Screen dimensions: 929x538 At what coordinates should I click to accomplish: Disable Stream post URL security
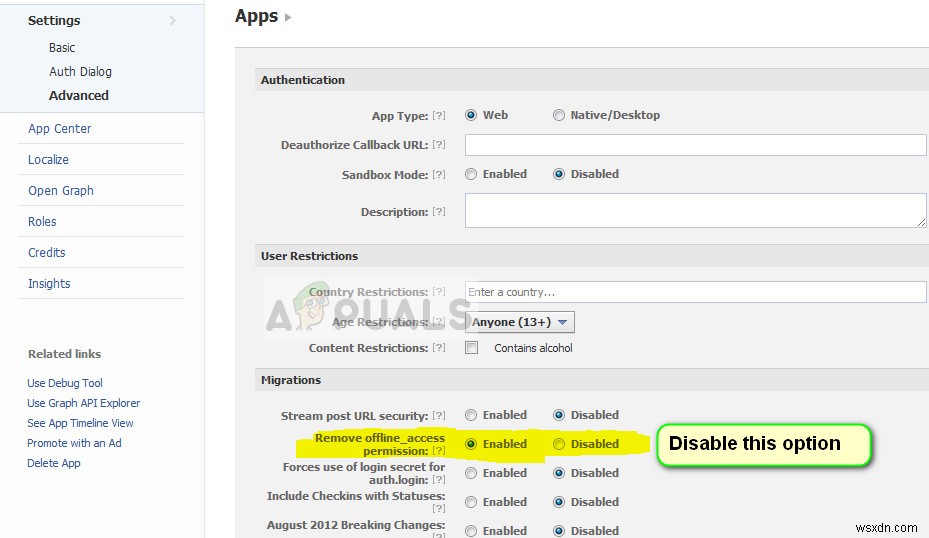[x=559, y=415]
